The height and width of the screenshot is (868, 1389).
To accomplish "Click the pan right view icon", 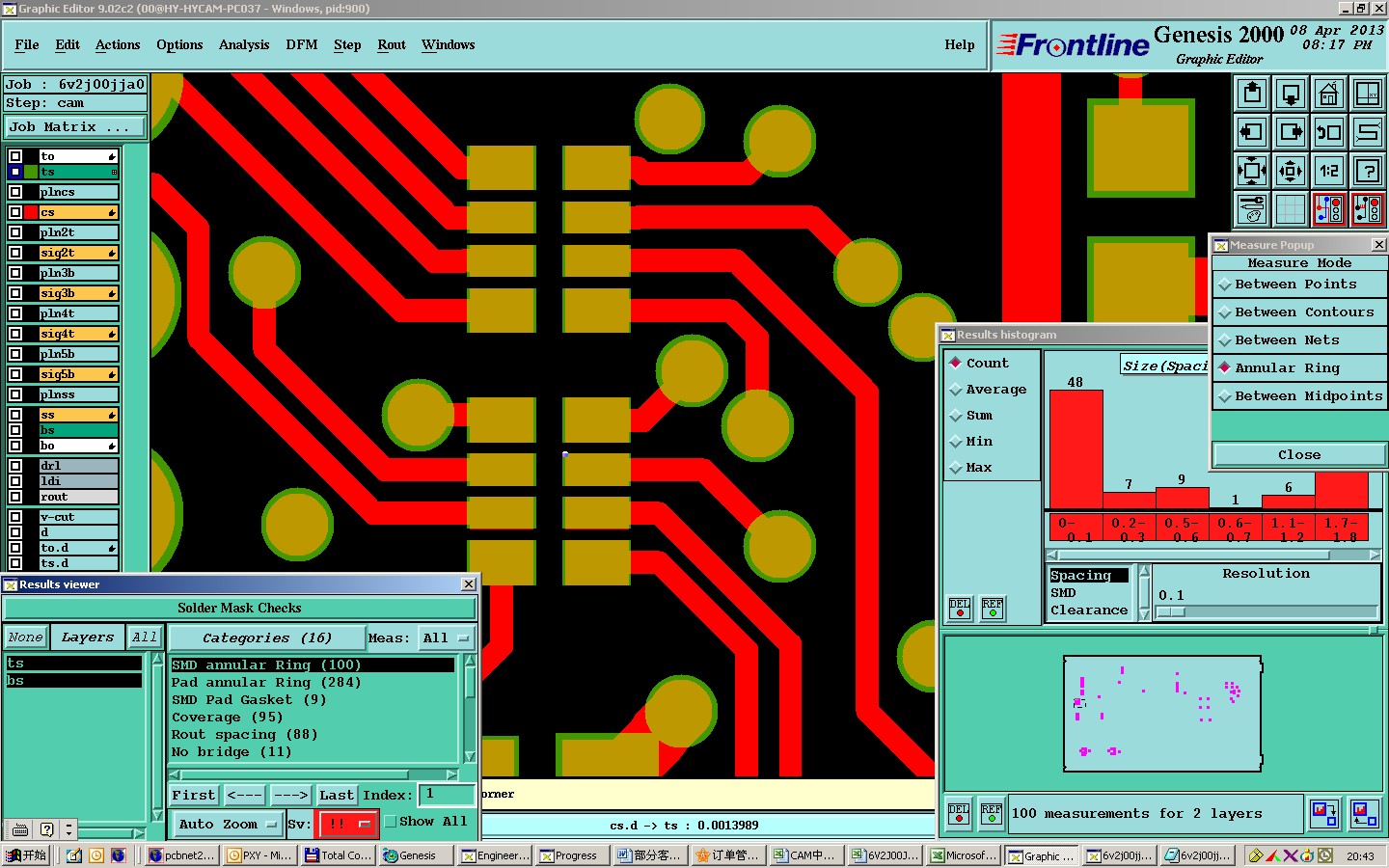I will (1291, 132).
